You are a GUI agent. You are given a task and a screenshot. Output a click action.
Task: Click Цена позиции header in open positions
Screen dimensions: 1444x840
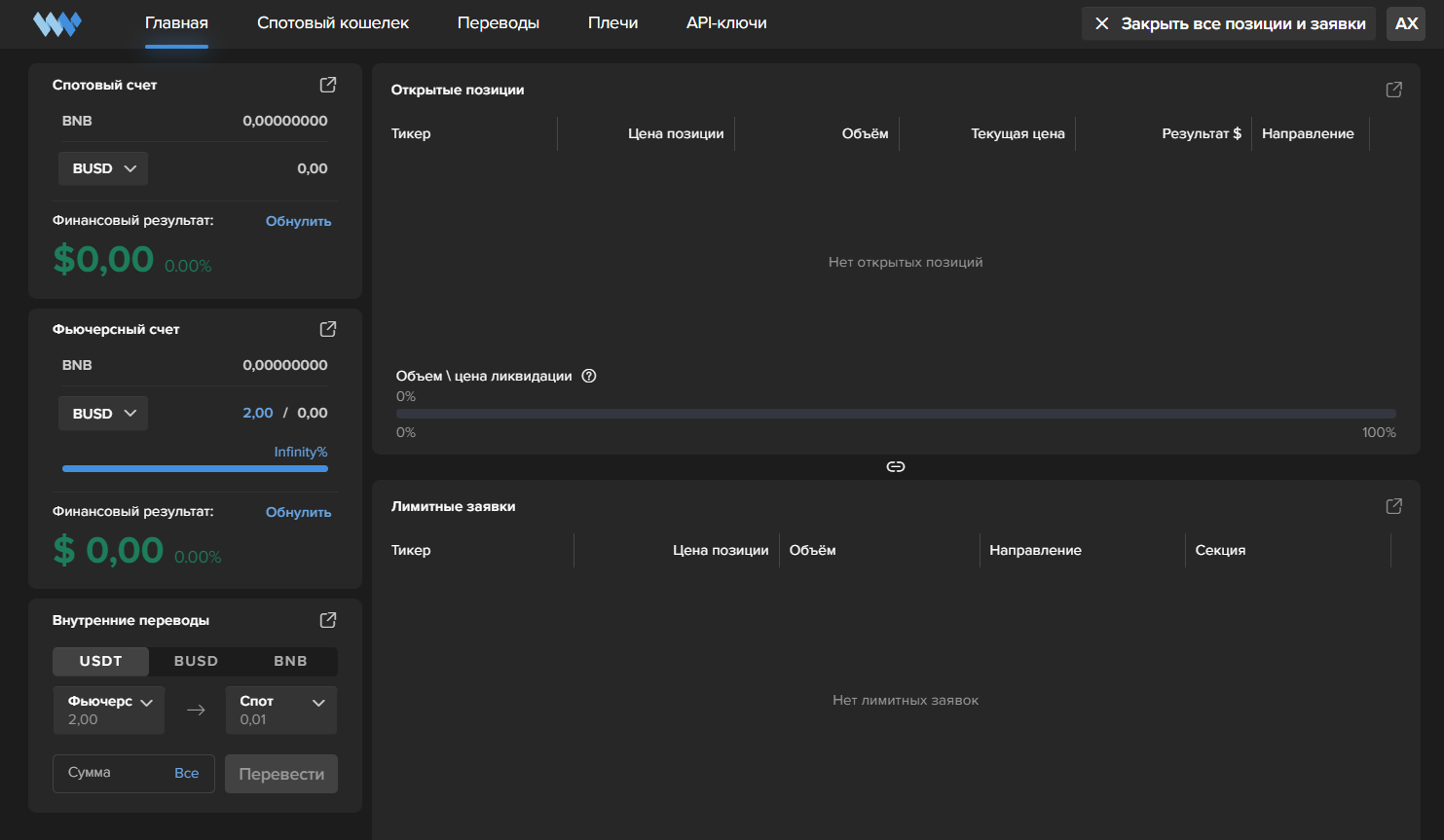pyautogui.click(x=676, y=133)
